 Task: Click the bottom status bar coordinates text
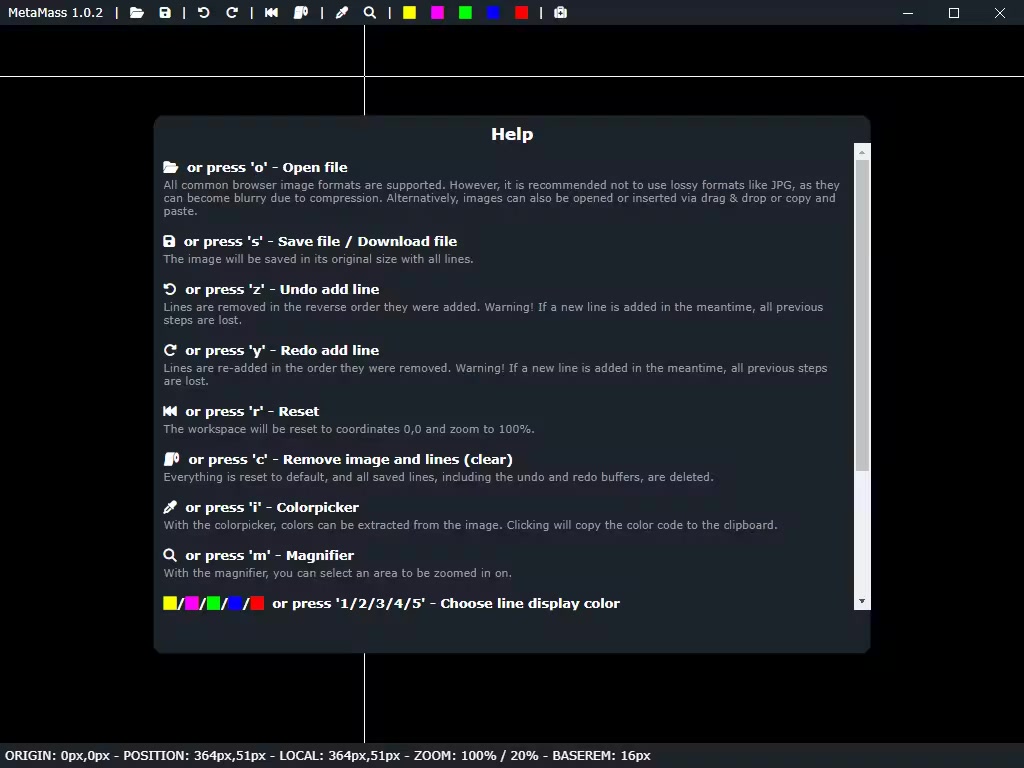326,756
